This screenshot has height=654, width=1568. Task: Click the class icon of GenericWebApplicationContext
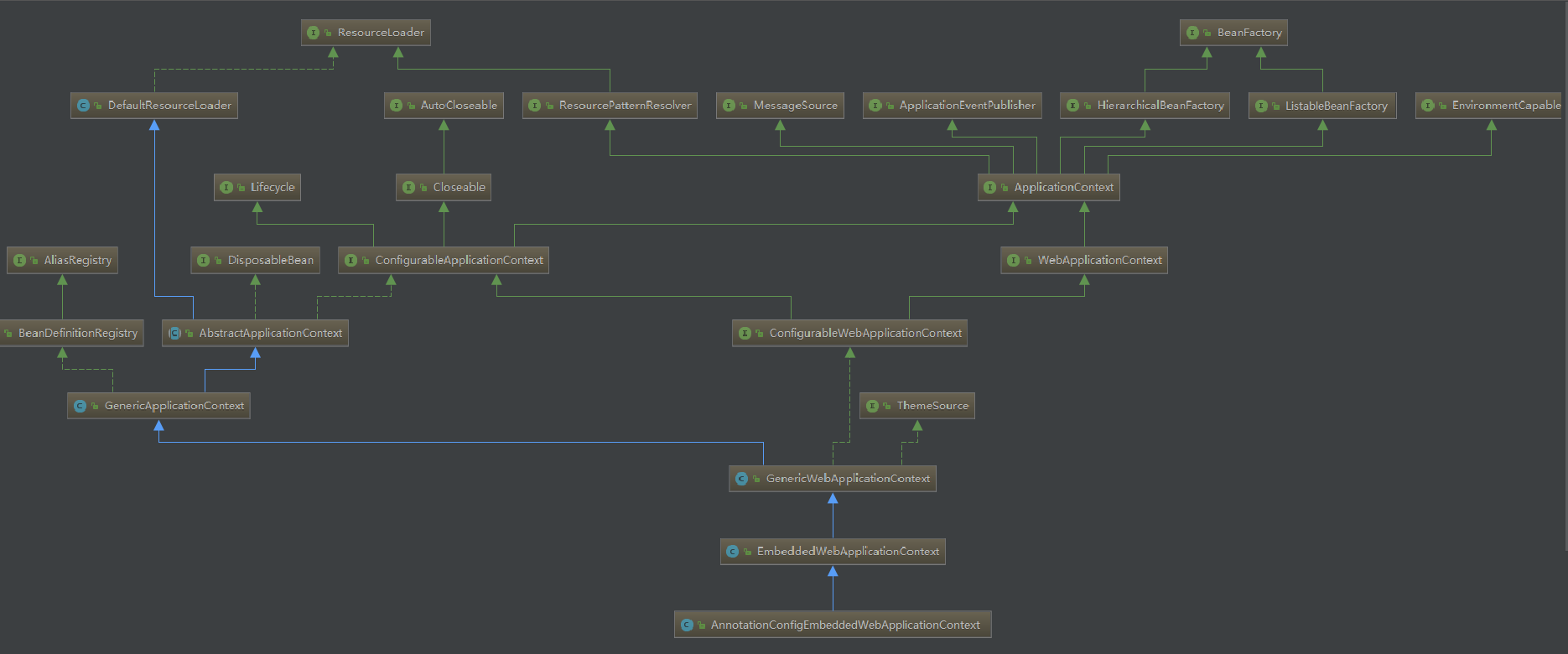(x=741, y=479)
